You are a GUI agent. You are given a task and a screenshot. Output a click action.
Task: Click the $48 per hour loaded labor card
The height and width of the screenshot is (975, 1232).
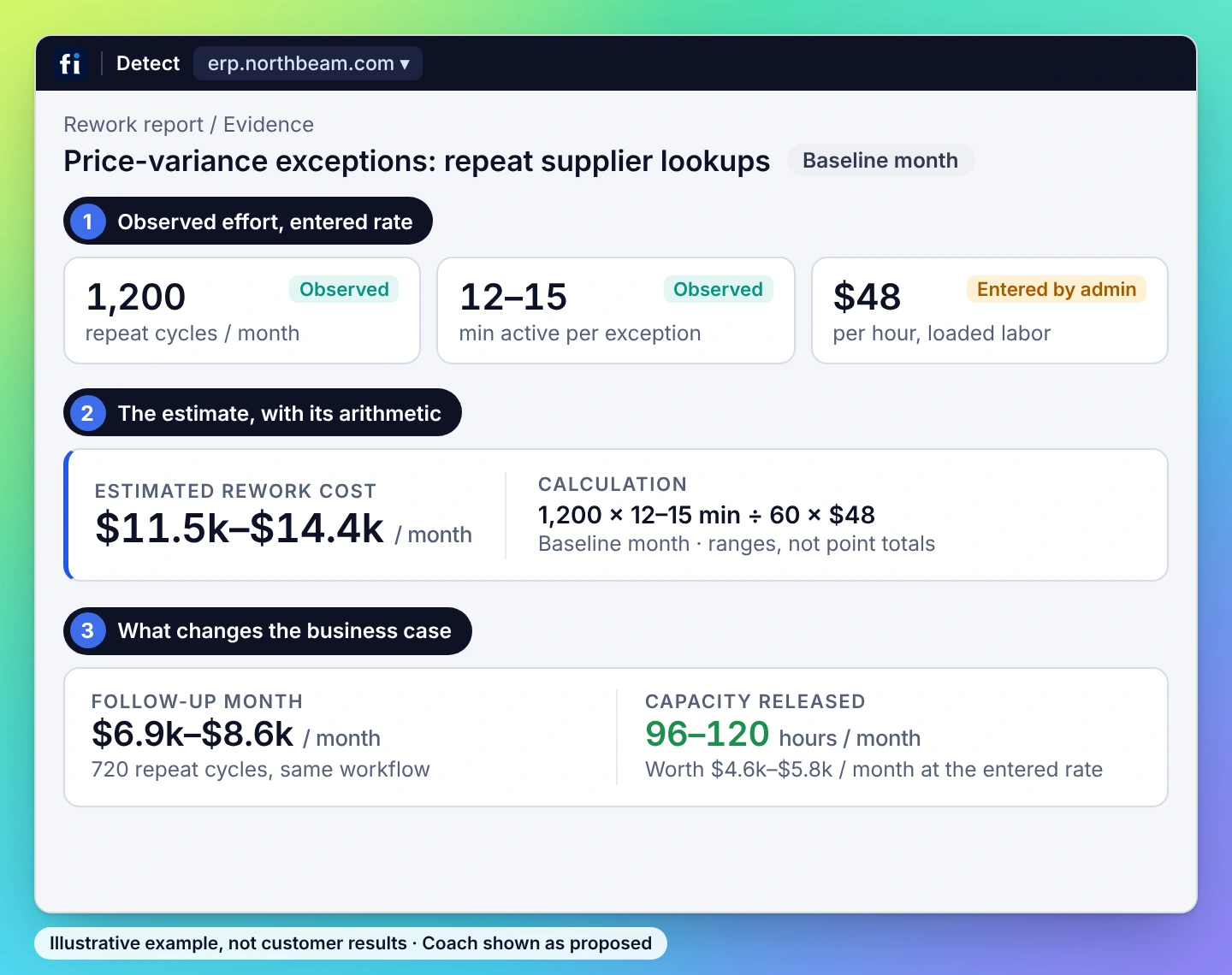[x=990, y=310]
